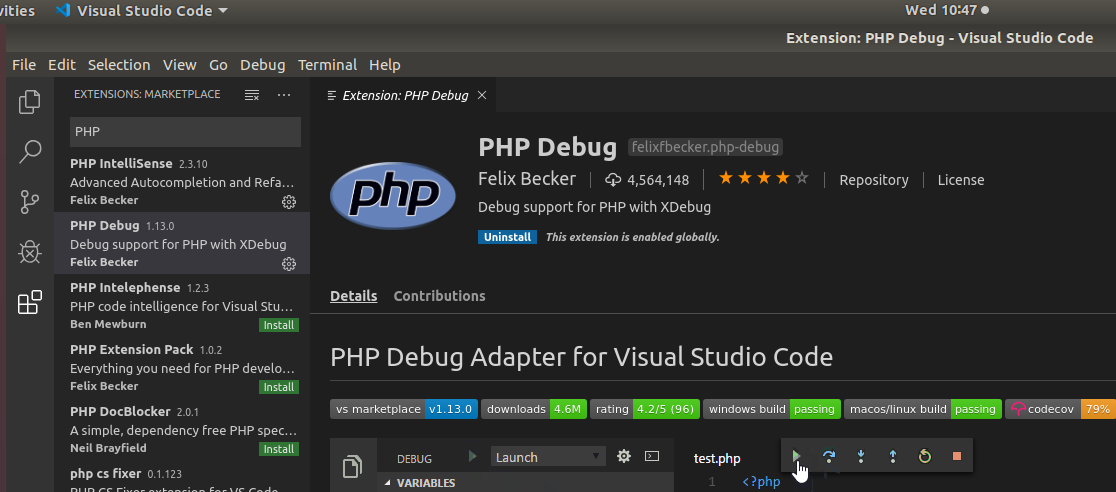Select PHP Intelephense in extension list
This screenshot has height=492, width=1116.
point(182,305)
